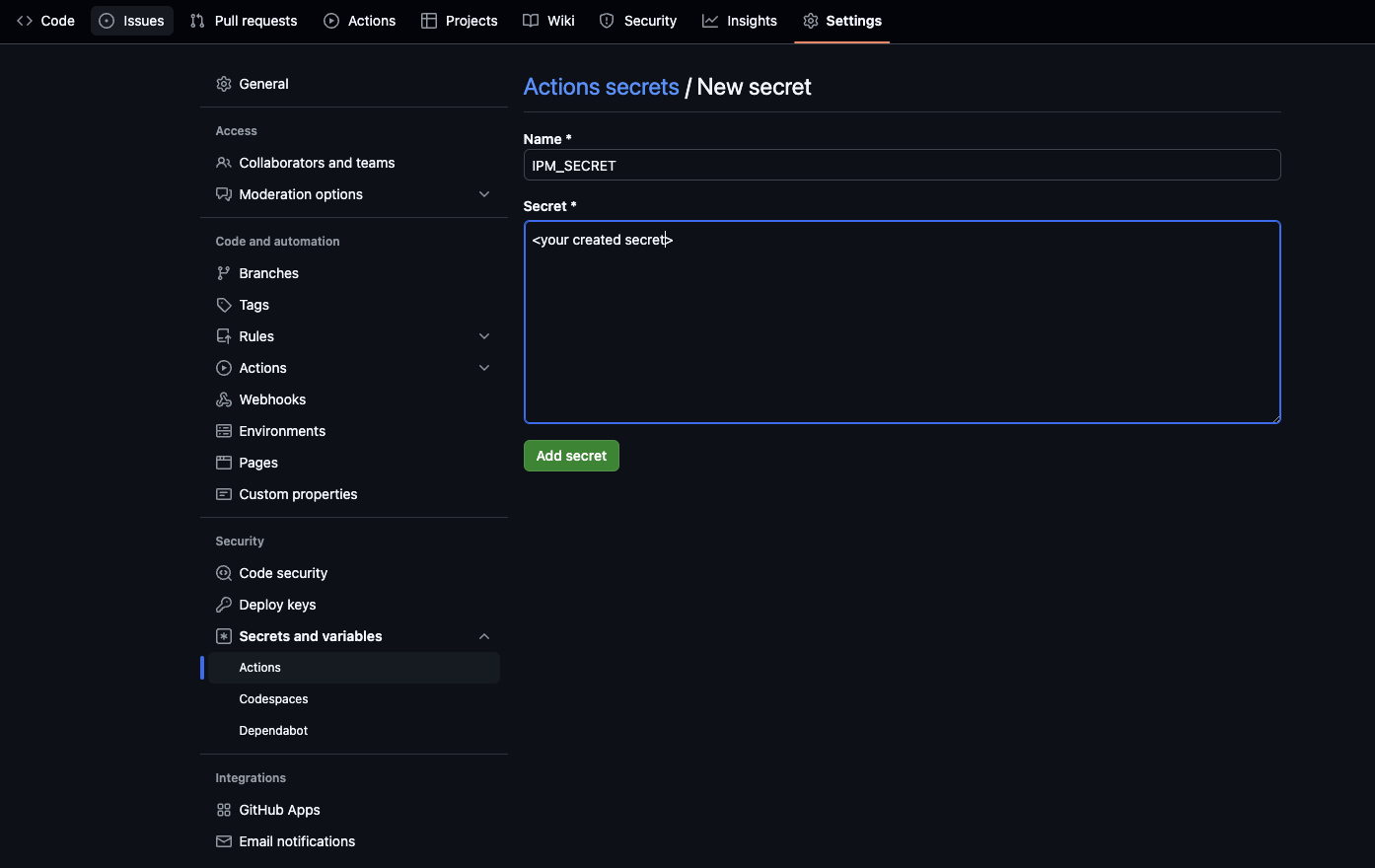The width and height of the screenshot is (1375, 868).
Task: Click the Code security scan icon
Action: 224,573
